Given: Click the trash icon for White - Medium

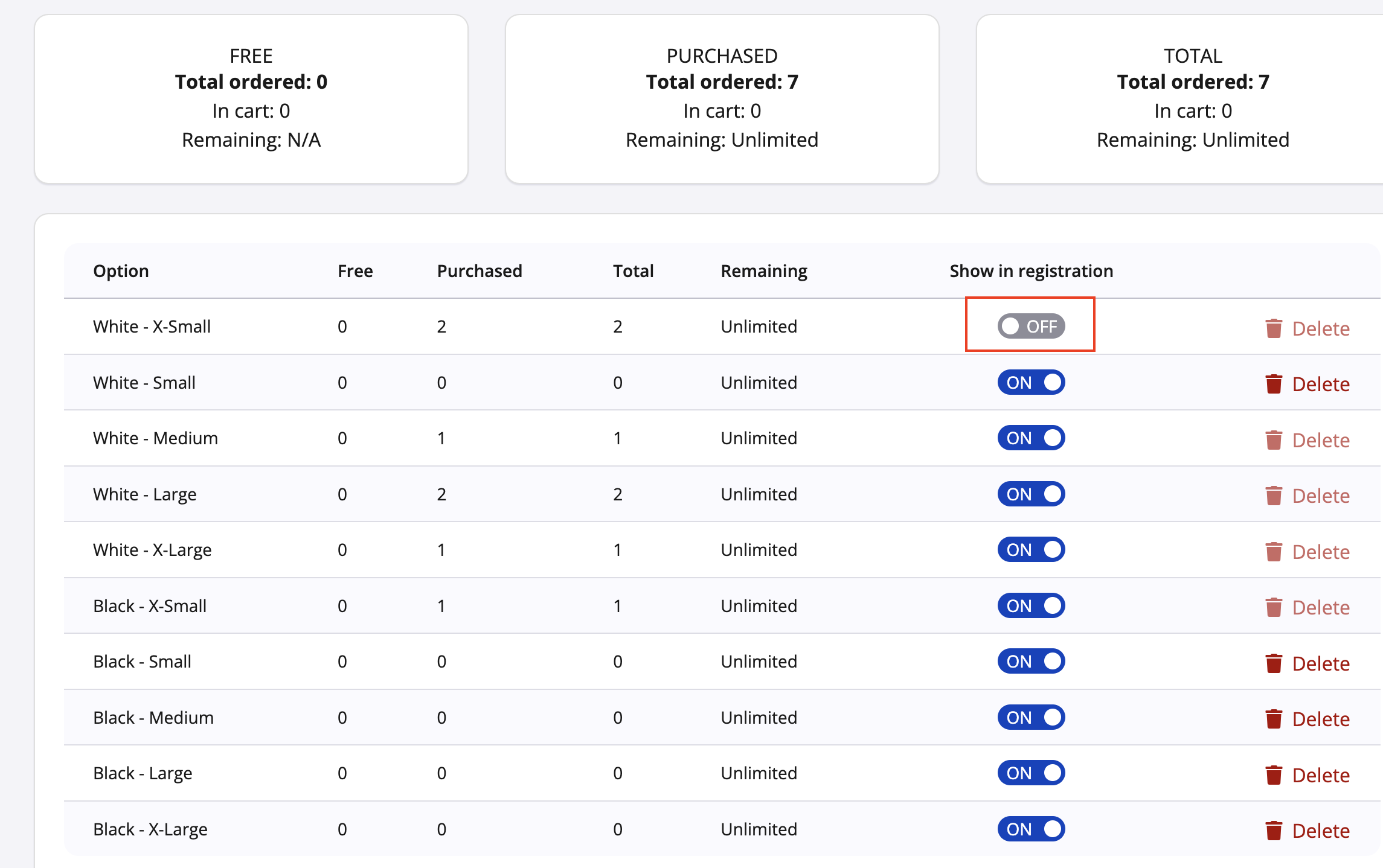Looking at the screenshot, I should pyautogui.click(x=1273, y=439).
